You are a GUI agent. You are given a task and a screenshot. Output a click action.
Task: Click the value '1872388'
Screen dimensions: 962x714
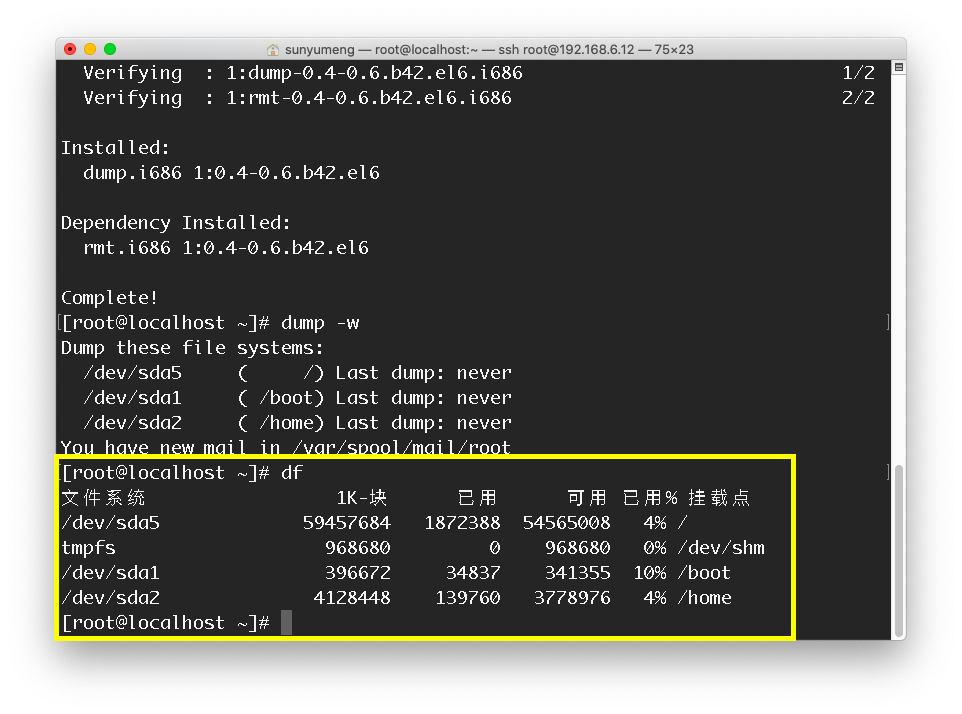(x=463, y=523)
